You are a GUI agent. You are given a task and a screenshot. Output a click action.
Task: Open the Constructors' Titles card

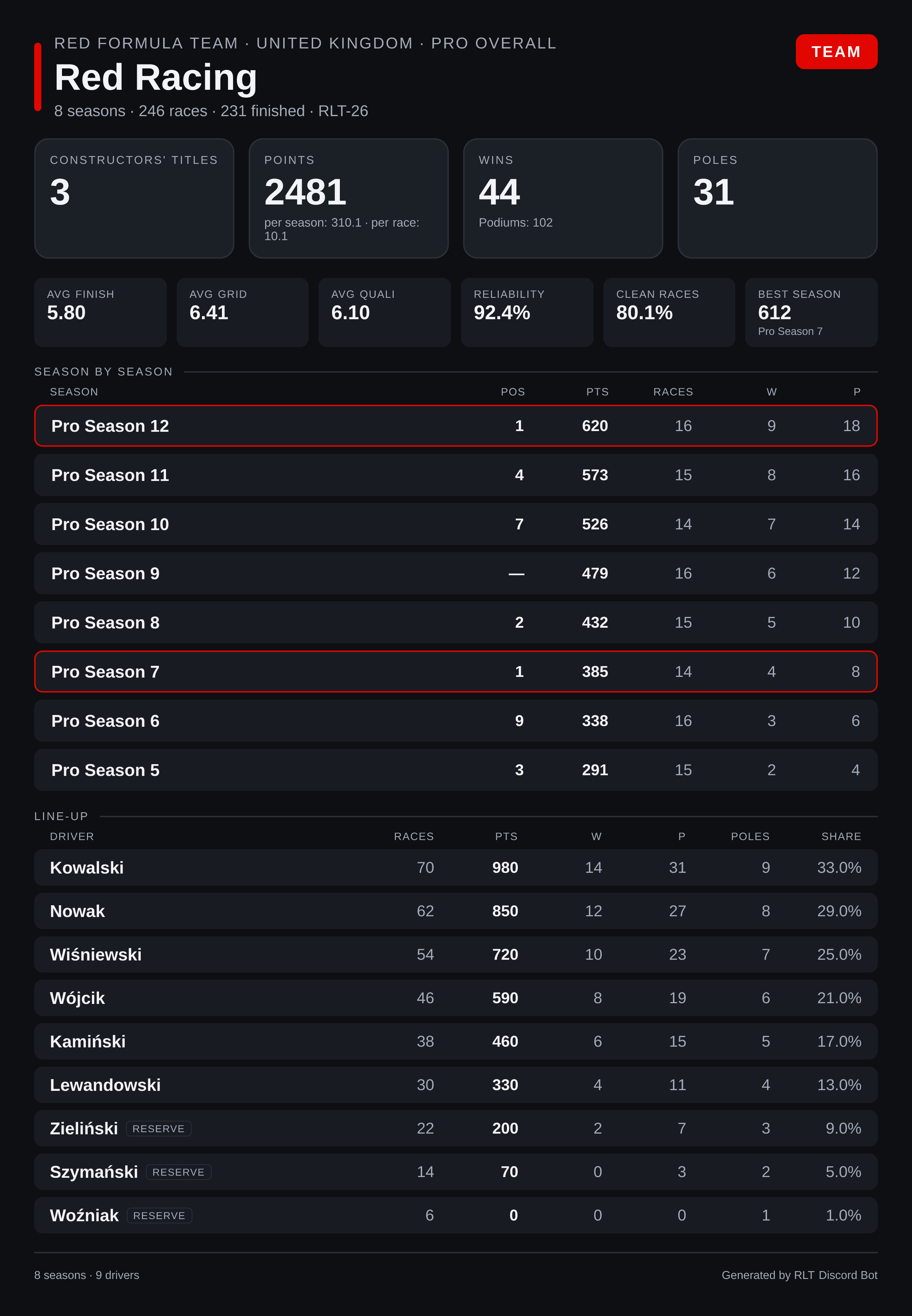click(134, 198)
